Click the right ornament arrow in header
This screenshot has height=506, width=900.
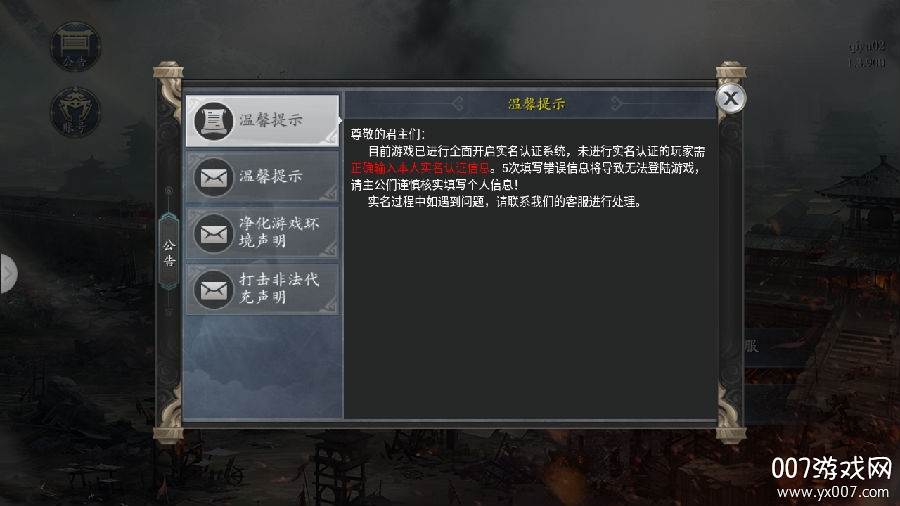coord(616,104)
